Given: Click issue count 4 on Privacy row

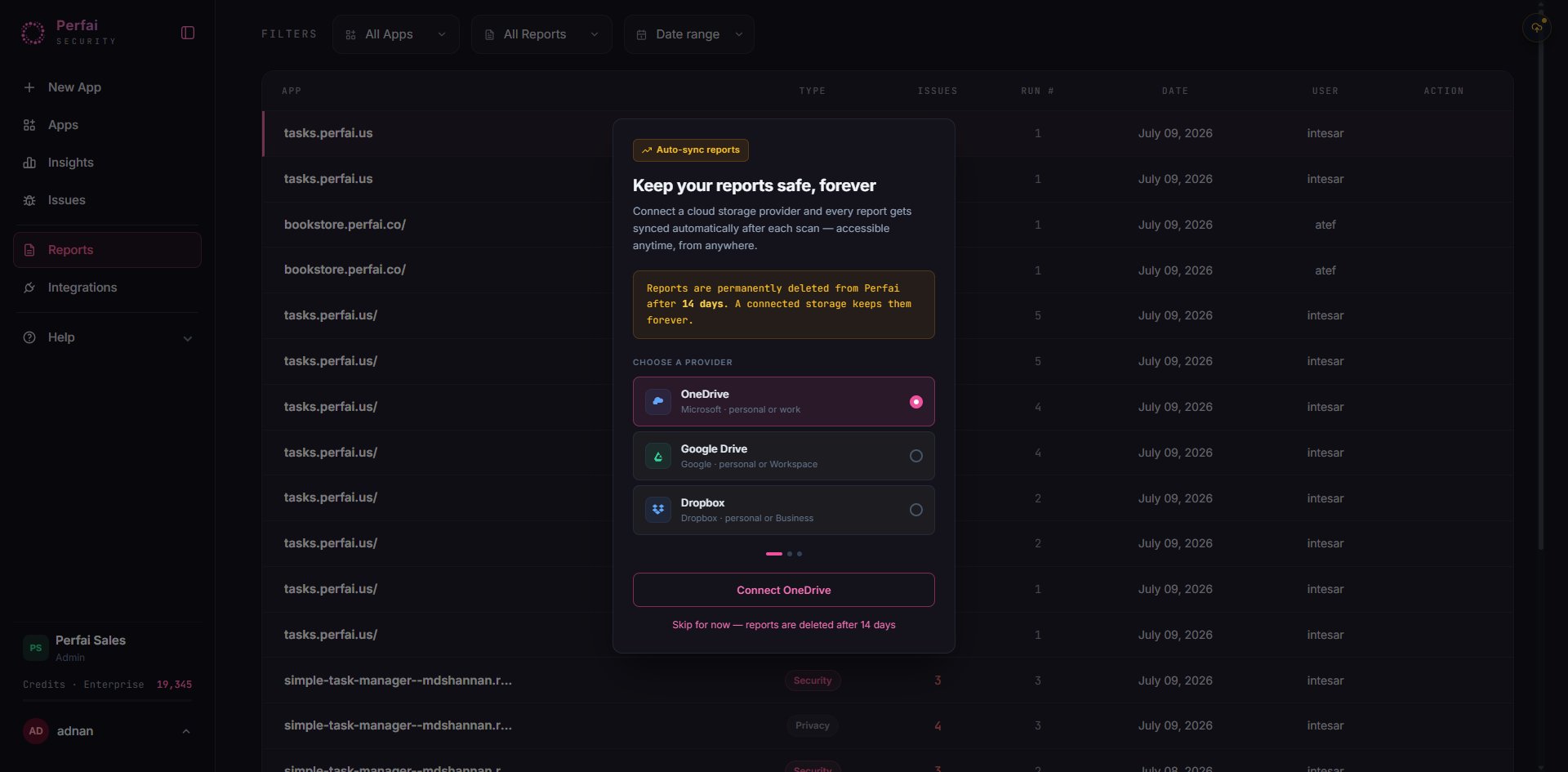Looking at the screenshot, I should (938, 725).
